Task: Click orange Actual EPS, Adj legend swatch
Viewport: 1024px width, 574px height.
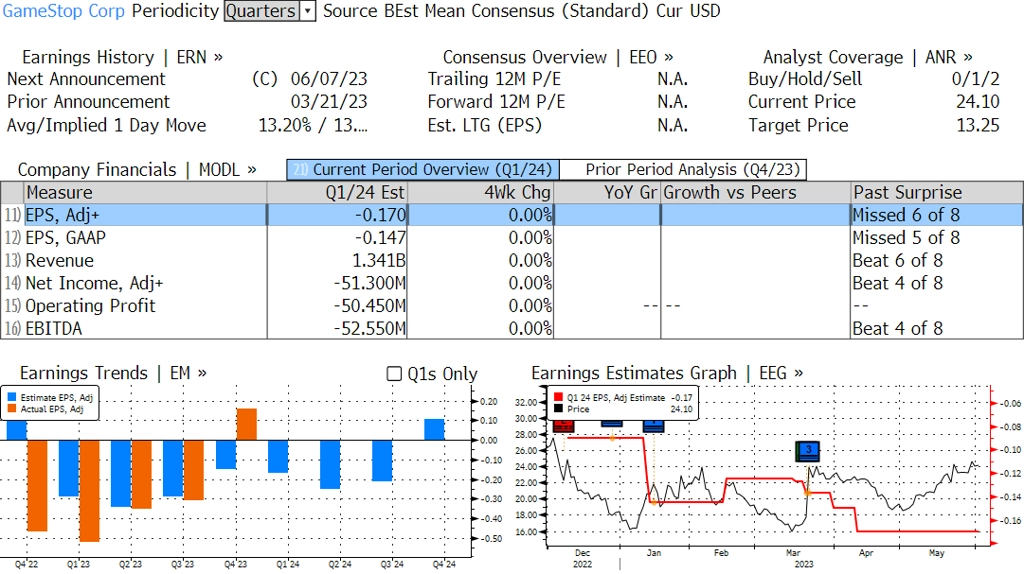Action: click(12, 409)
